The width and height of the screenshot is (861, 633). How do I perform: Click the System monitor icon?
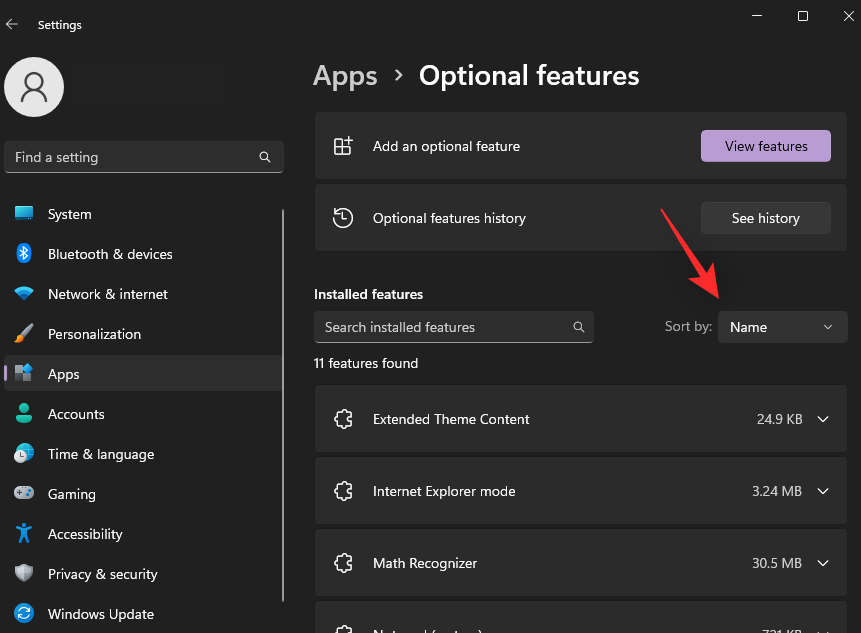pyautogui.click(x=24, y=214)
